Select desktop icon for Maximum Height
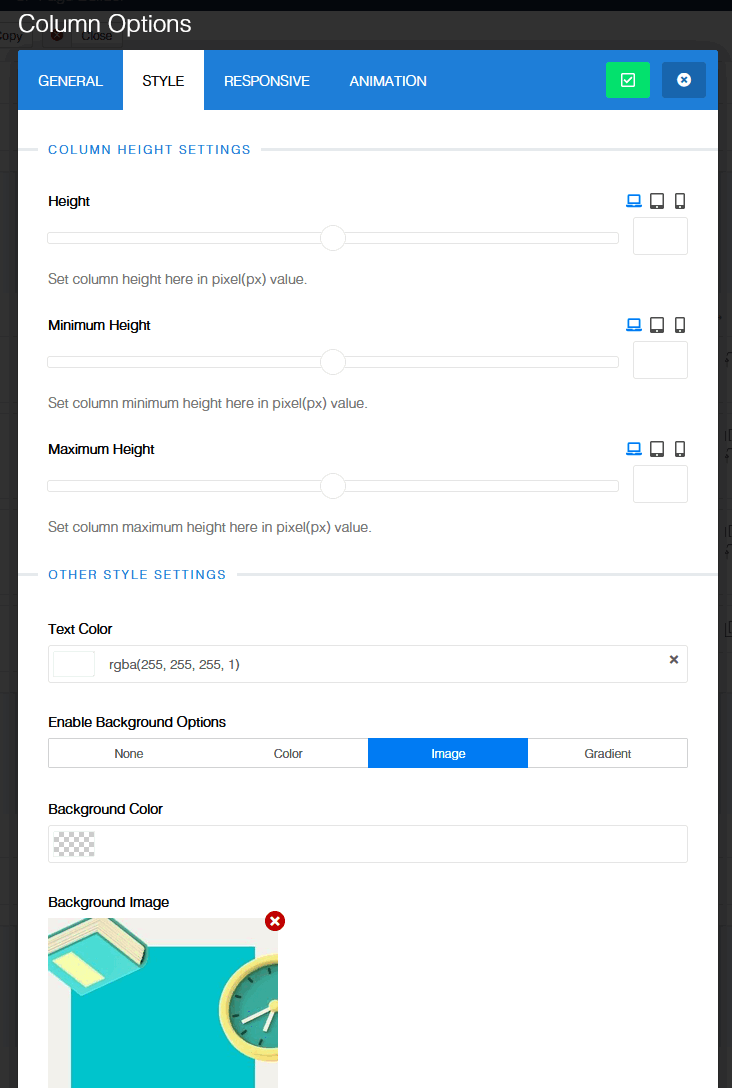This screenshot has height=1088, width=732. tap(633, 449)
